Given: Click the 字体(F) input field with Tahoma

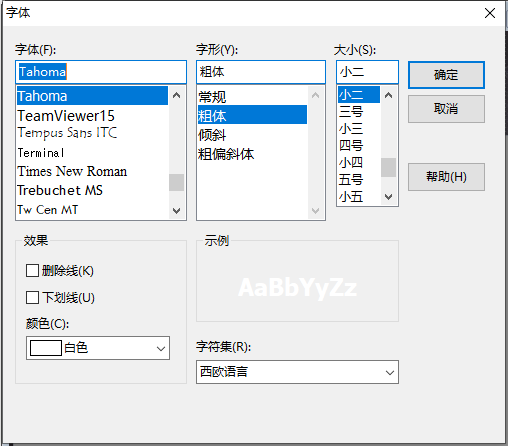Looking at the screenshot, I should tap(101, 72).
